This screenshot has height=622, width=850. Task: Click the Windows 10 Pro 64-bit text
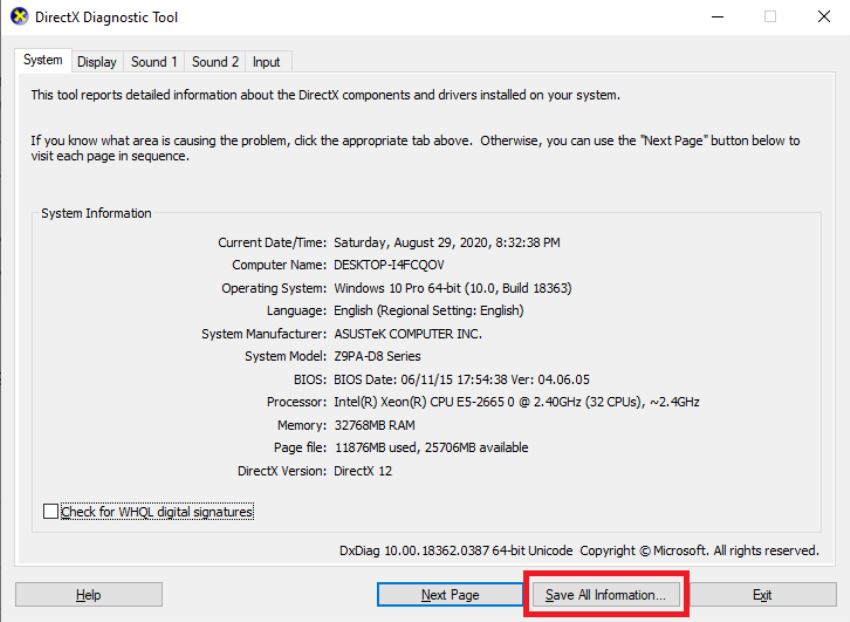(453, 288)
